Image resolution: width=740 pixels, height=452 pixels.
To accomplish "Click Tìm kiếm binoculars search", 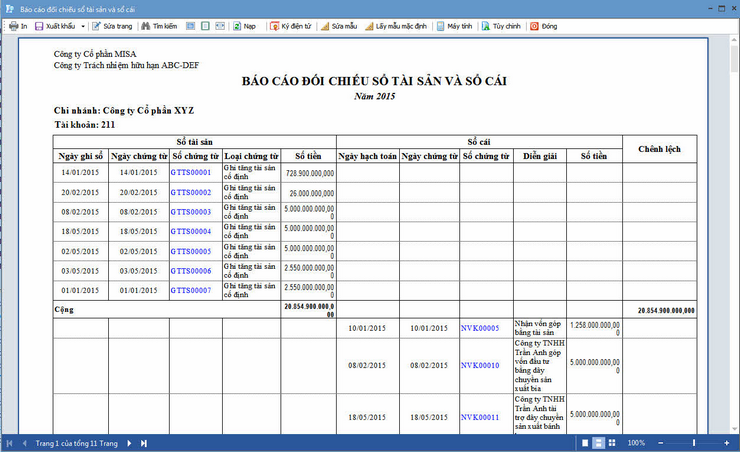I will click(x=160, y=26).
